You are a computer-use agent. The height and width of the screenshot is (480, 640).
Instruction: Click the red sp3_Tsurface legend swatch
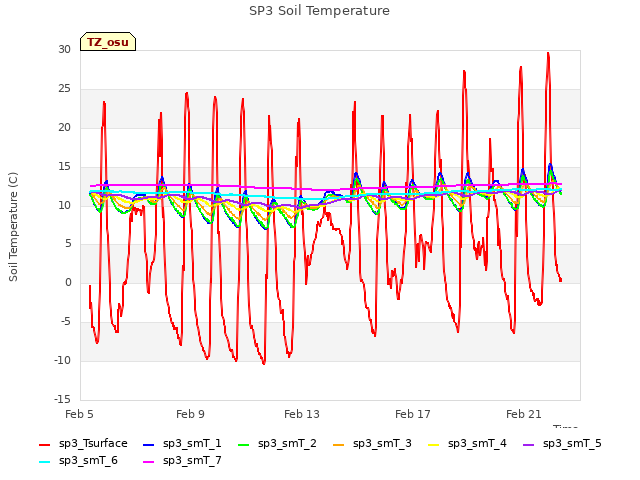[44, 444]
